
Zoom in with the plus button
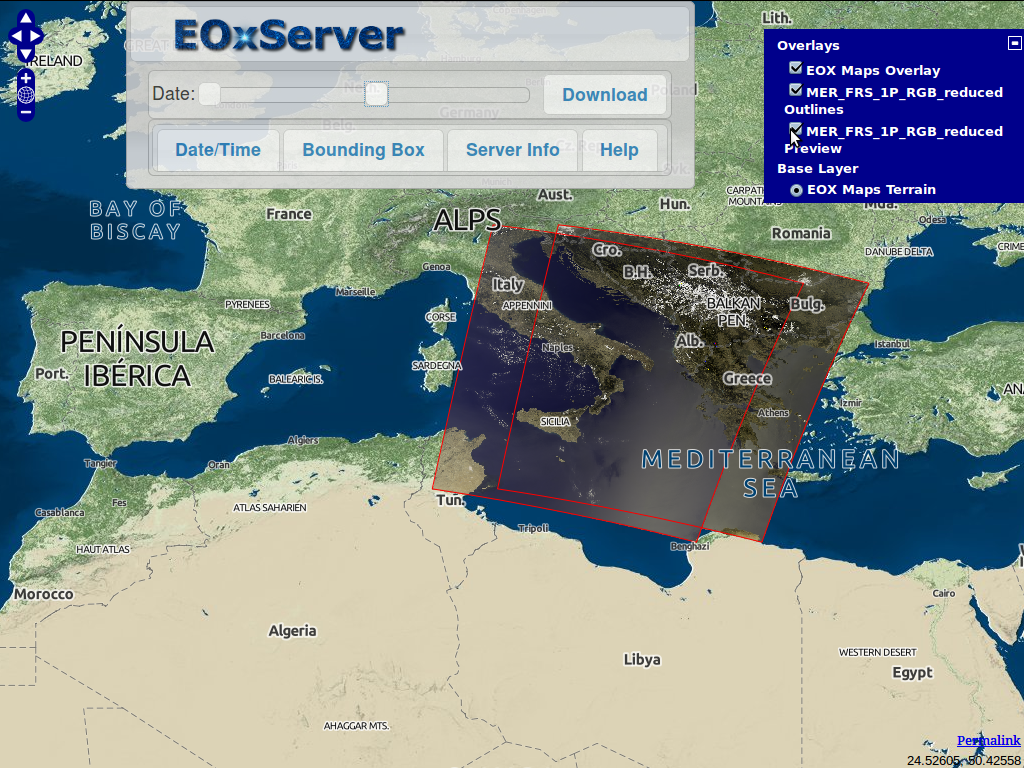(25, 77)
